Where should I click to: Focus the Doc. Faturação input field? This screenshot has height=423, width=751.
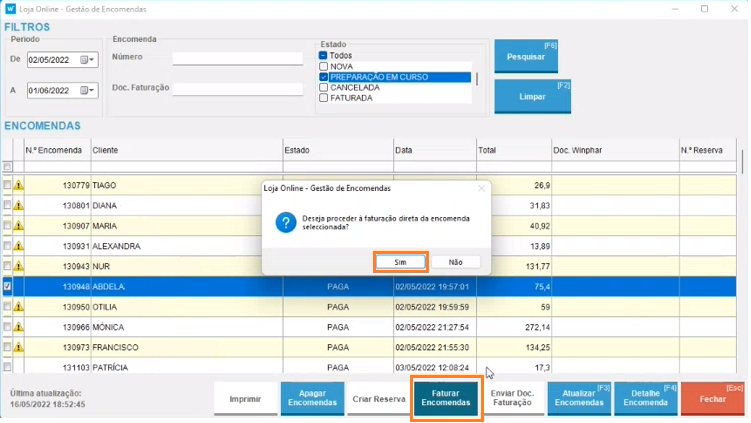[x=238, y=89]
